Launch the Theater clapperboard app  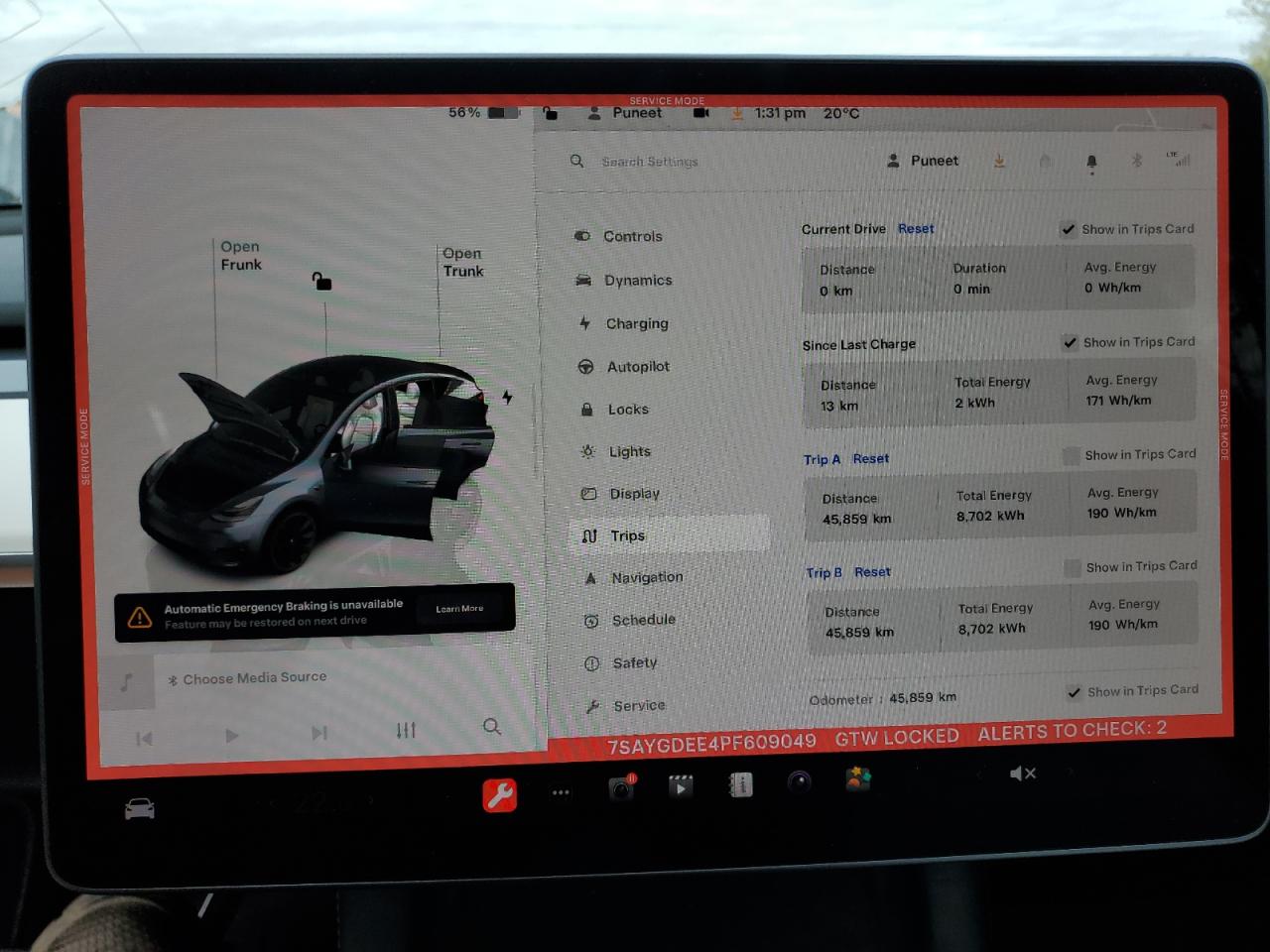click(x=681, y=786)
